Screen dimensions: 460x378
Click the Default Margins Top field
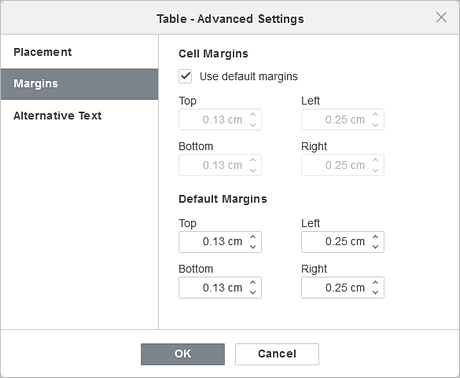[x=220, y=242]
